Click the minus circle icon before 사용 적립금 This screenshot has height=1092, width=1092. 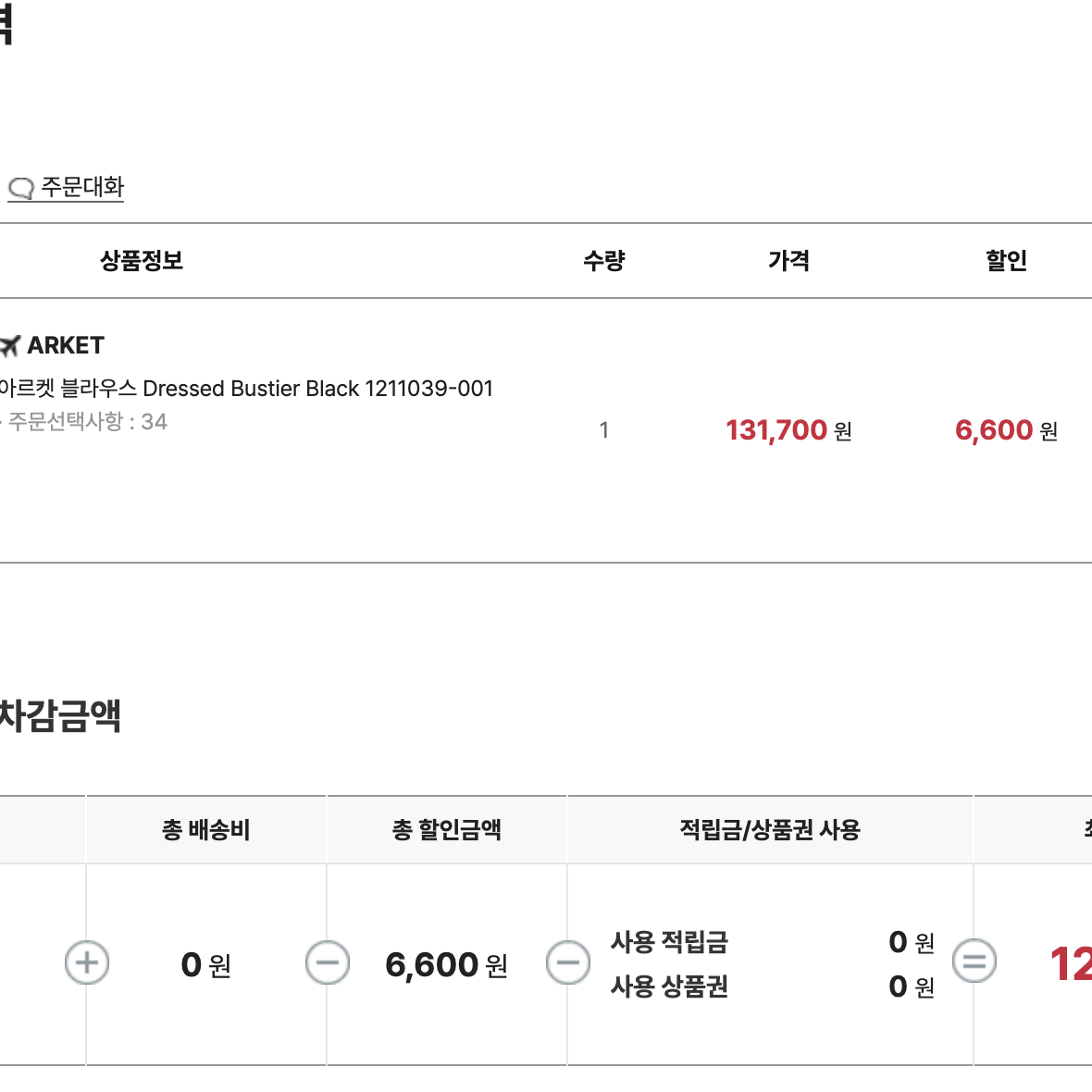click(x=568, y=963)
